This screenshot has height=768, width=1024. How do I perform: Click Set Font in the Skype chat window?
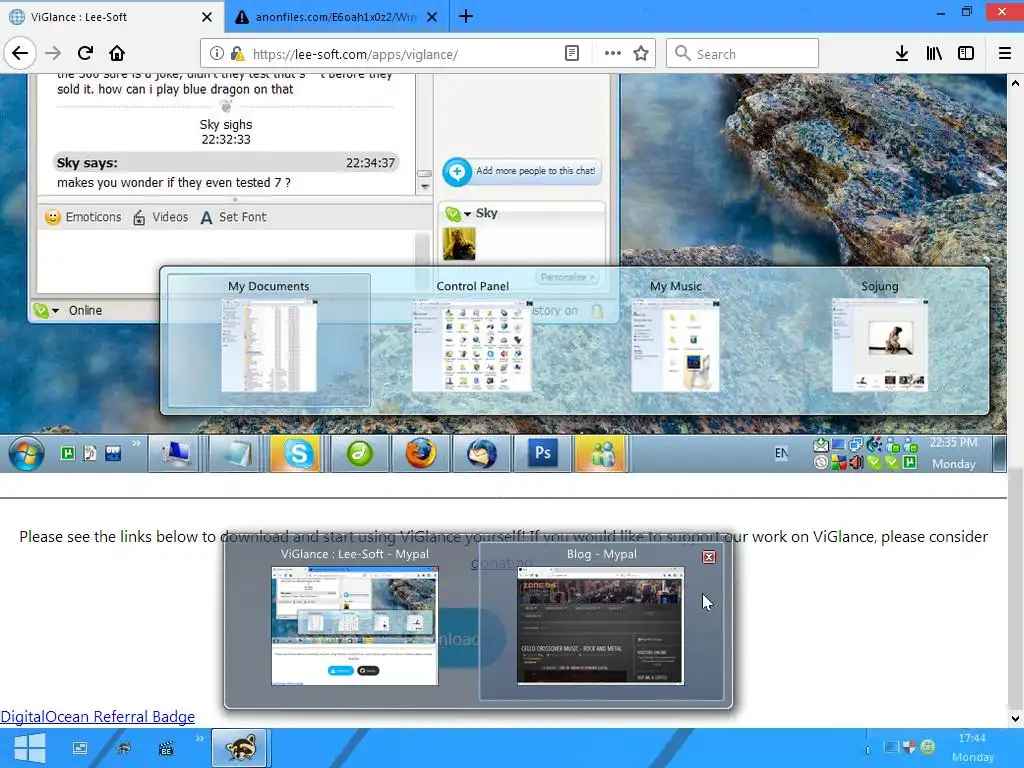pos(233,217)
